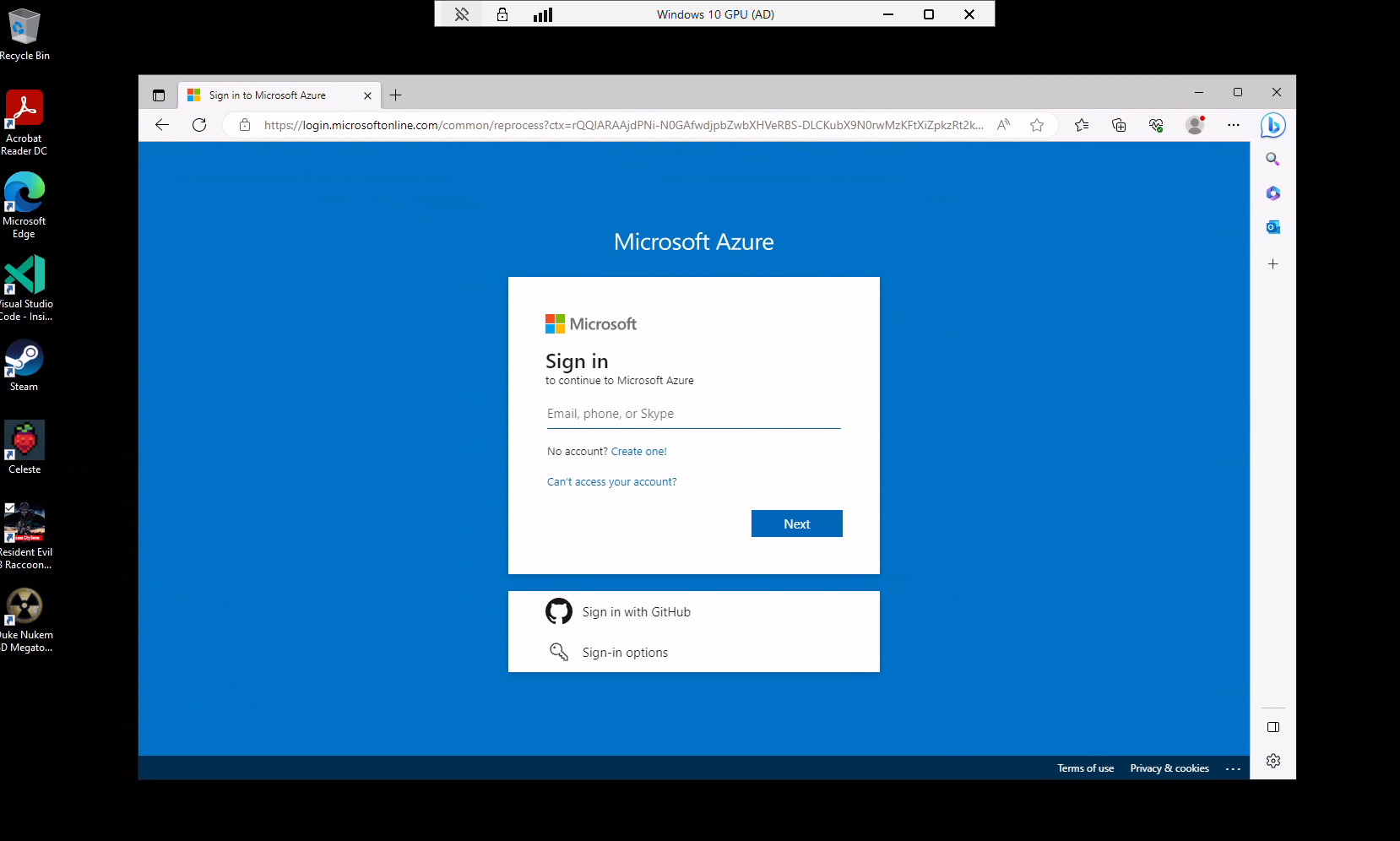Click the browser profile avatar
Image resolution: width=1400 pixels, height=841 pixels.
[1195, 124]
